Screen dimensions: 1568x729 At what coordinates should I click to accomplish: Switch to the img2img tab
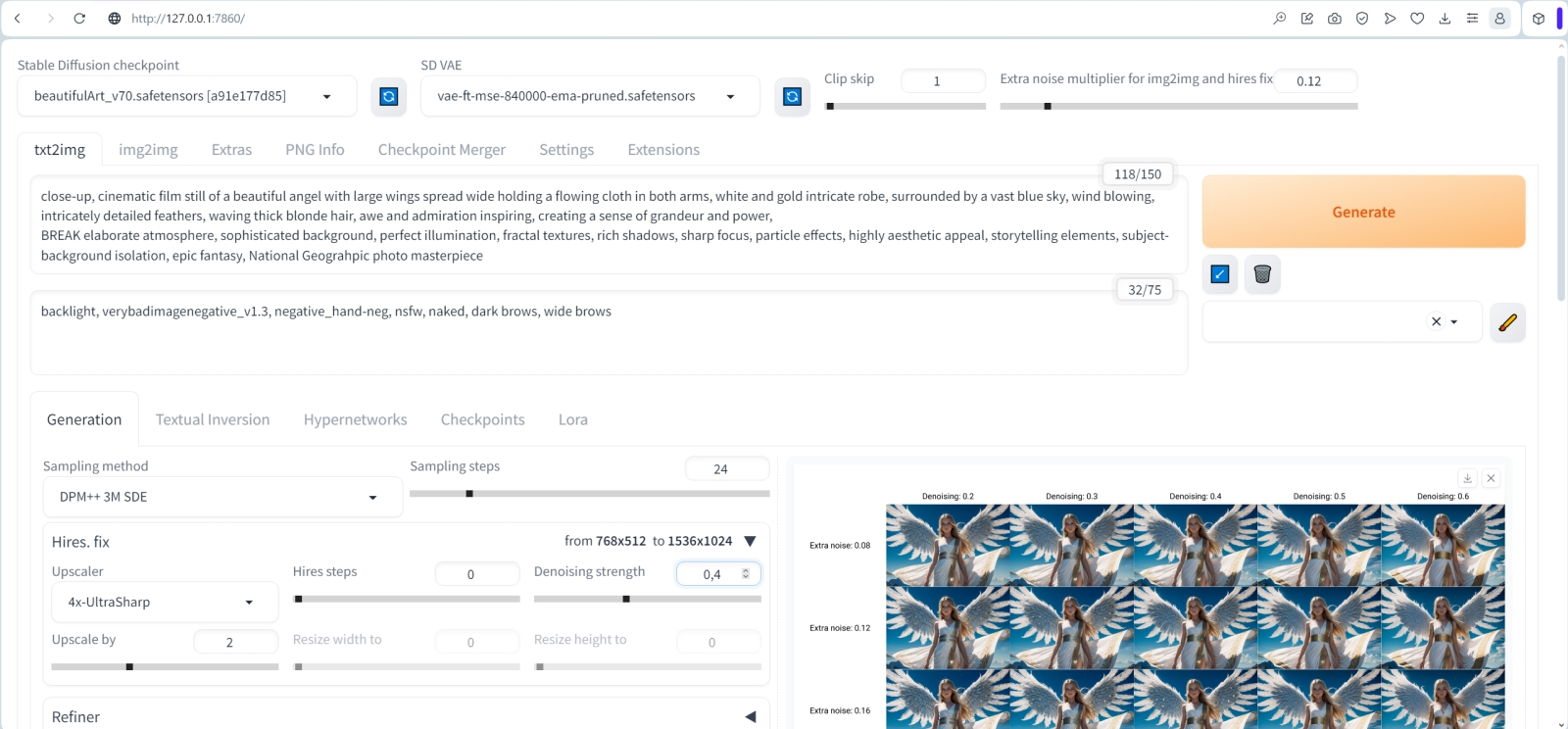pos(148,150)
